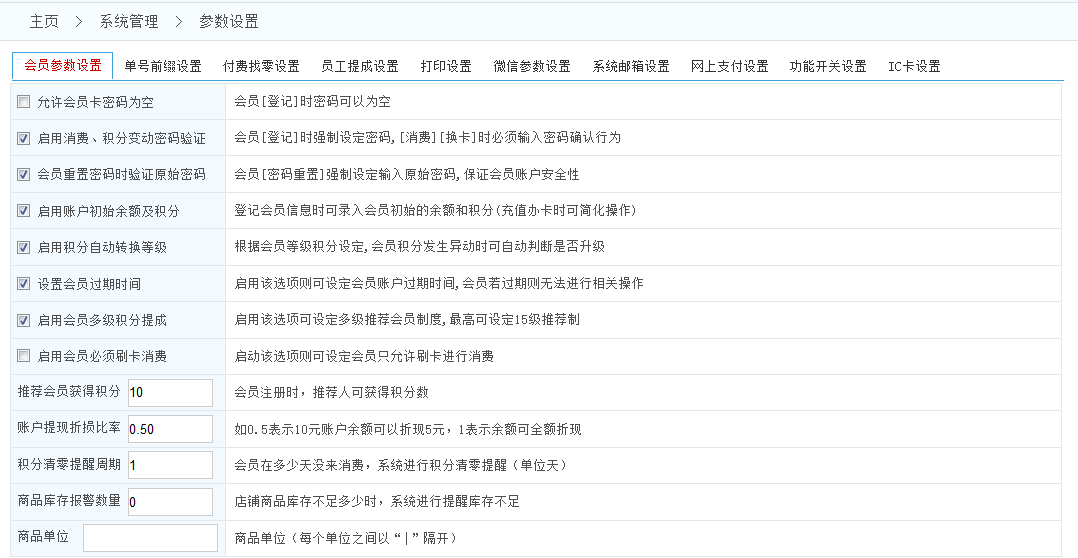This screenshot has height=558, width=1078.
Task: Click 系统管理 breadcrumb link
Action: [128, 21]
